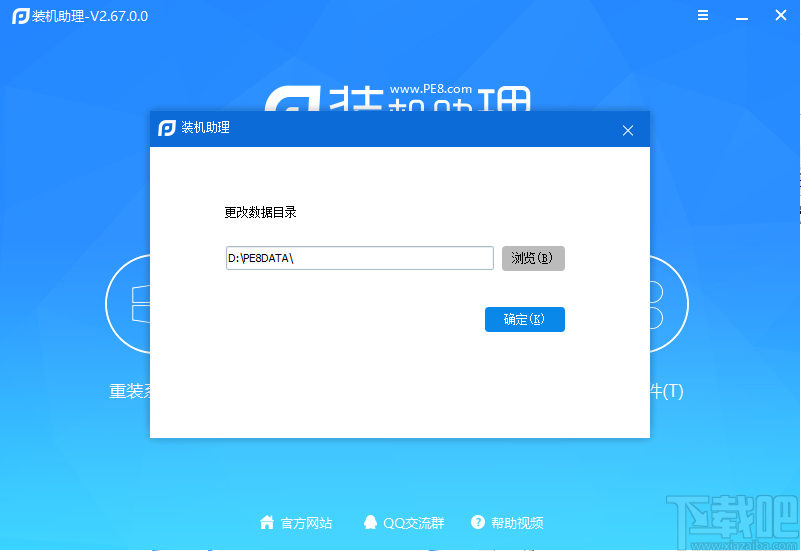
Task: Click the 装机助理 dialog logo icon
Action: pyautogui.click(x=167, y=128)
